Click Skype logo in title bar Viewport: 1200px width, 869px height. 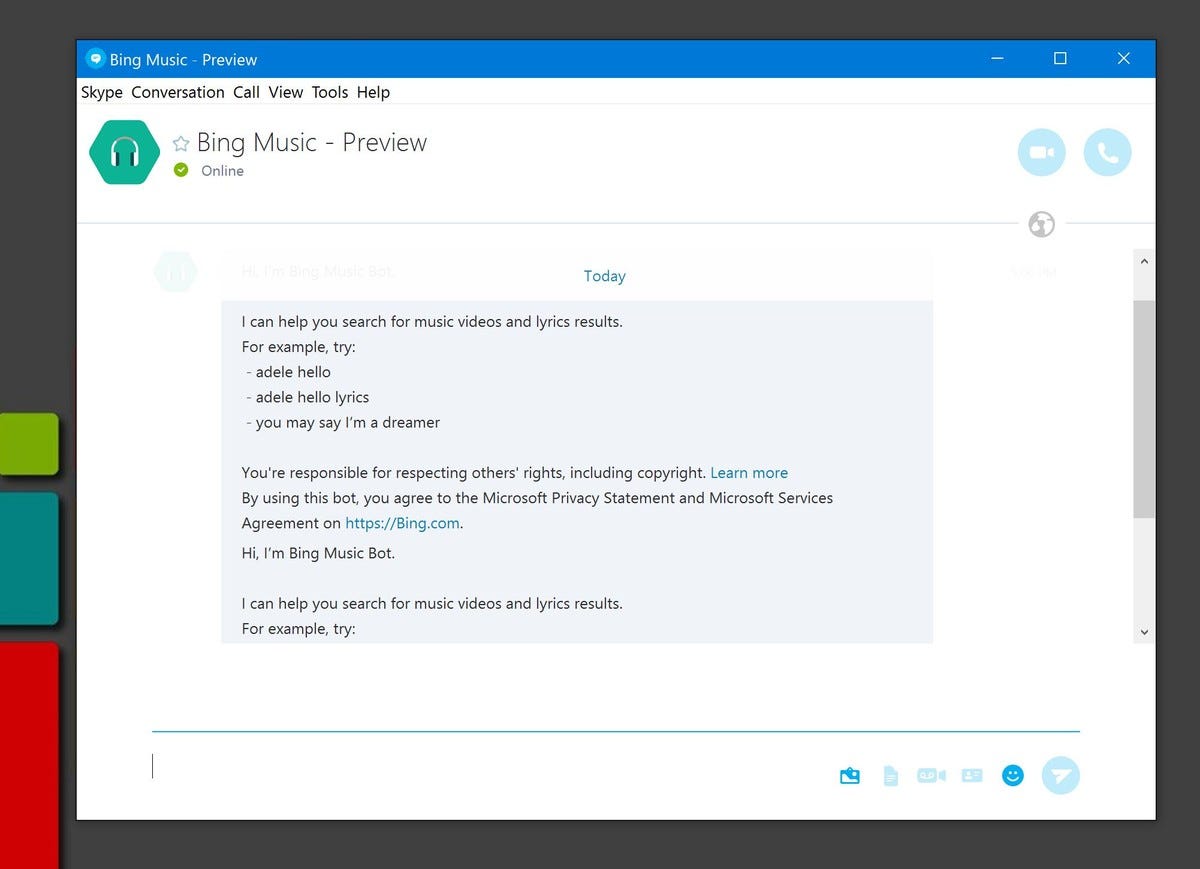[x=96, y=59]
